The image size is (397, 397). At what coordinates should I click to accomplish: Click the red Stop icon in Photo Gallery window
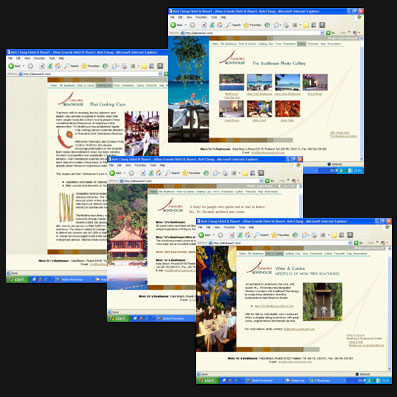coord(204,25)
